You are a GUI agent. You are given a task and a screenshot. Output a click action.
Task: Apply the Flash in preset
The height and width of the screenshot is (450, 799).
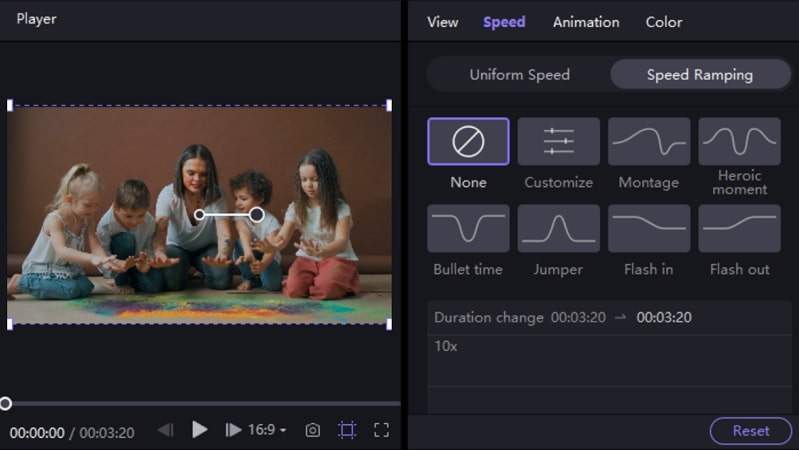pyautogui.click(x=648, y=229)
